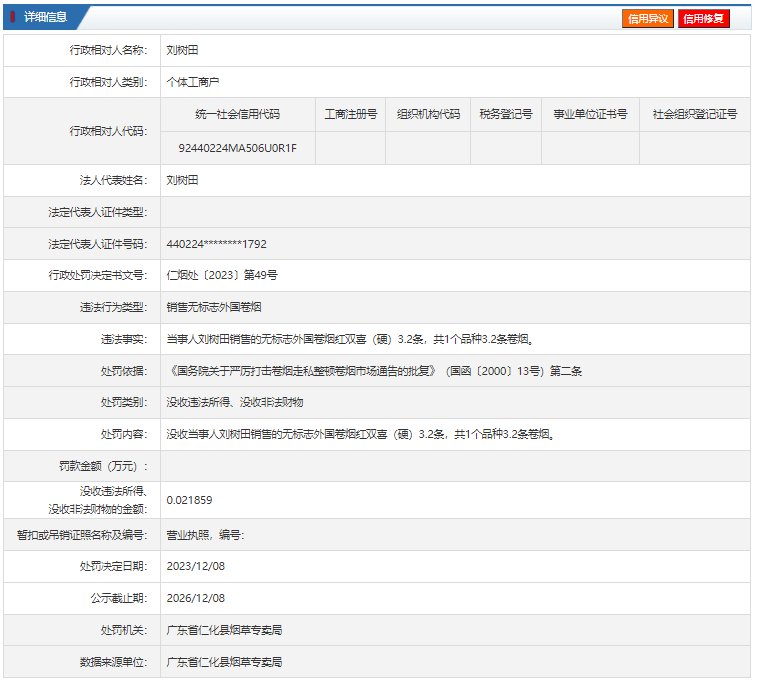Click 销售无标志外国卷烟 violation type
758x684 pixels.
214,307
